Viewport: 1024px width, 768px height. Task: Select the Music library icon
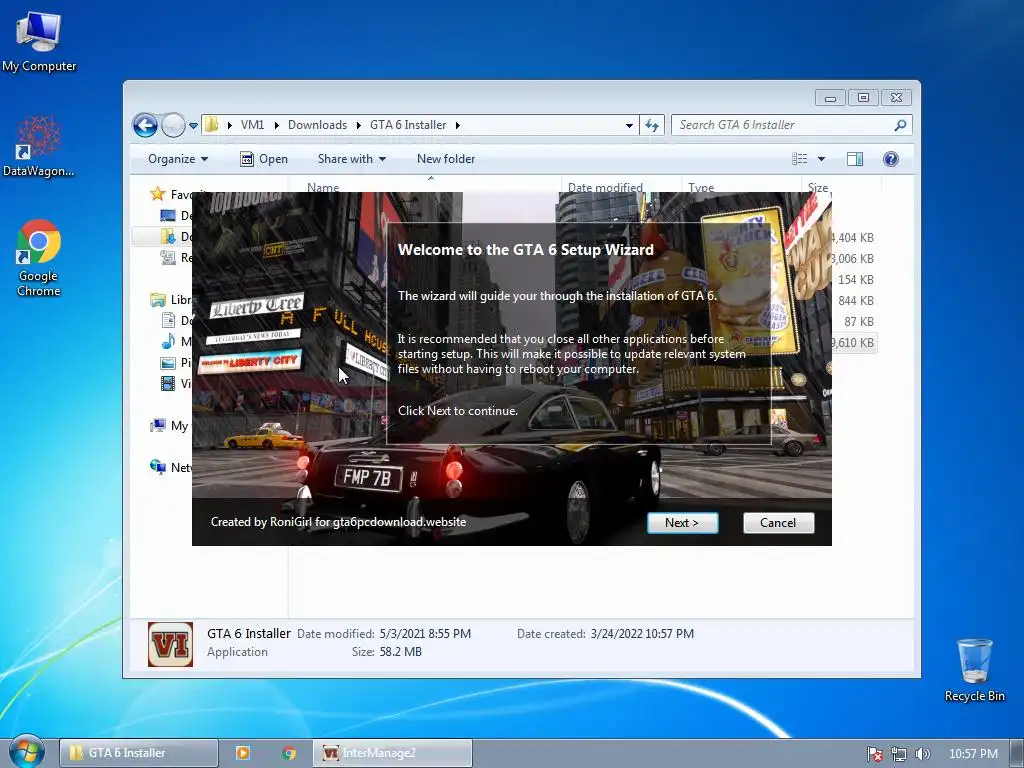click(168, 342)
